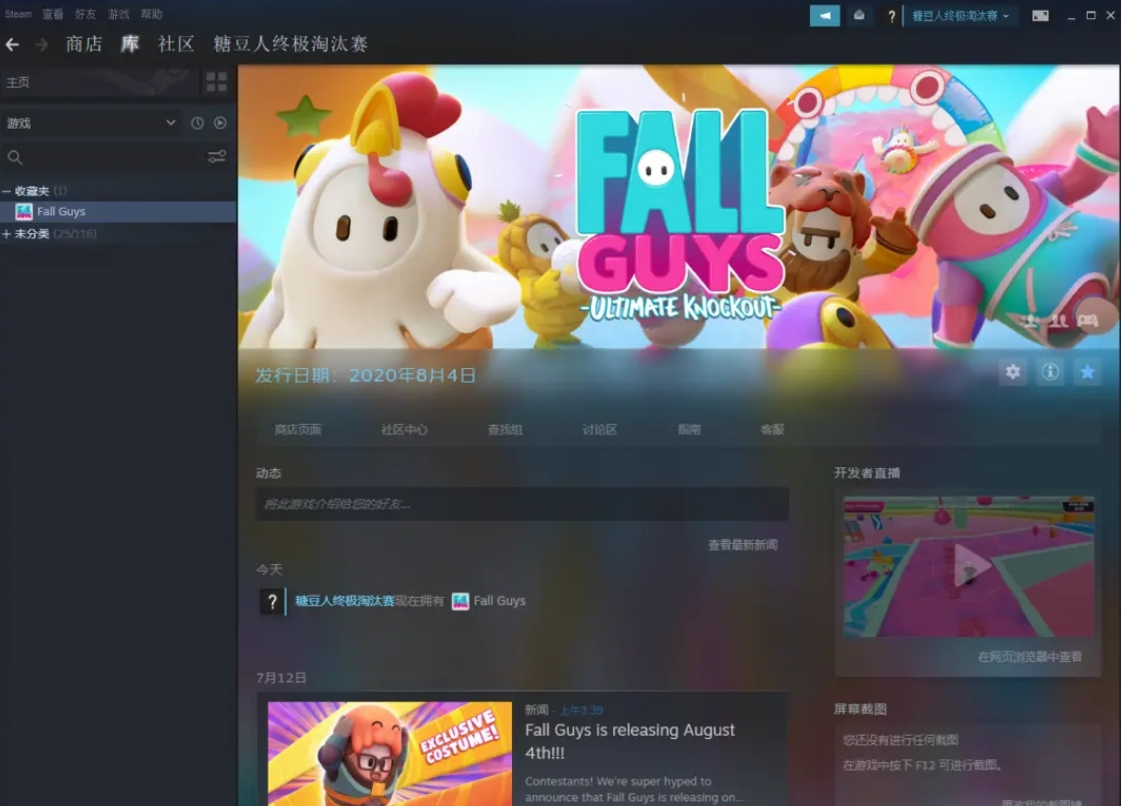
Task: Open advanced filter sliders icon
Action: pyautogui.click(x=217, y=157)
